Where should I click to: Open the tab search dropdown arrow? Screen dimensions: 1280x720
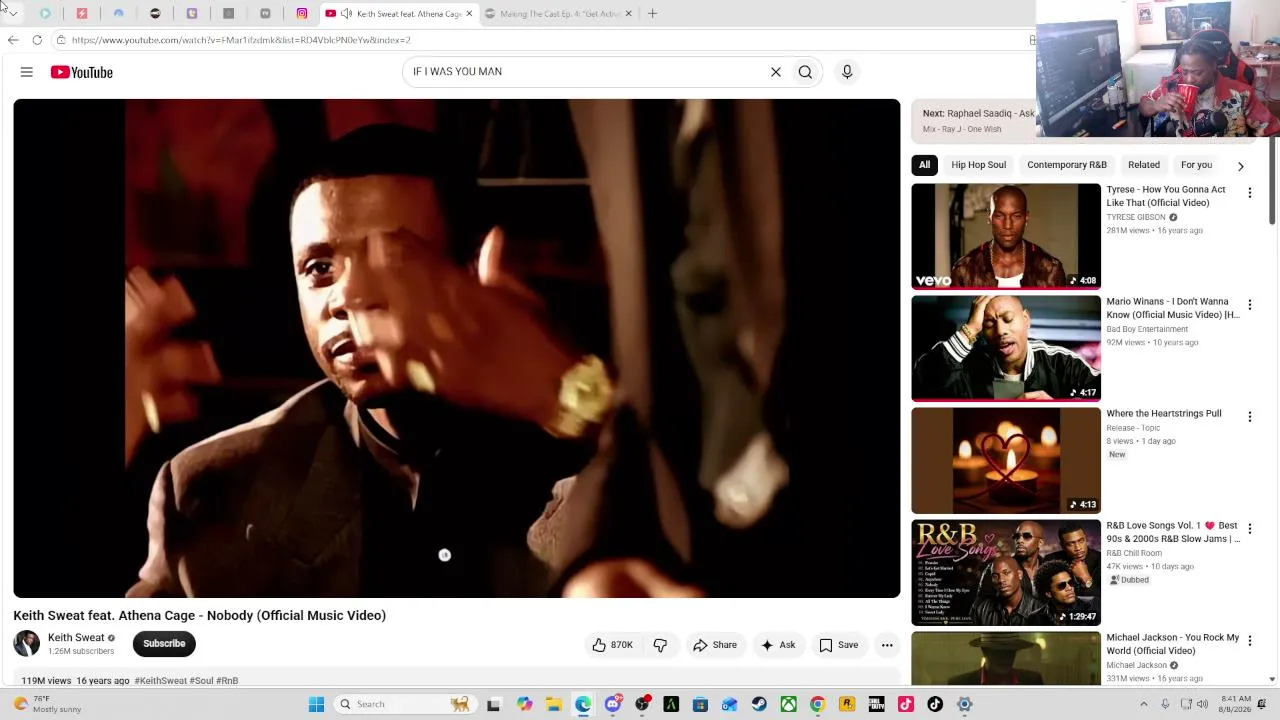[x=13, y=13]
